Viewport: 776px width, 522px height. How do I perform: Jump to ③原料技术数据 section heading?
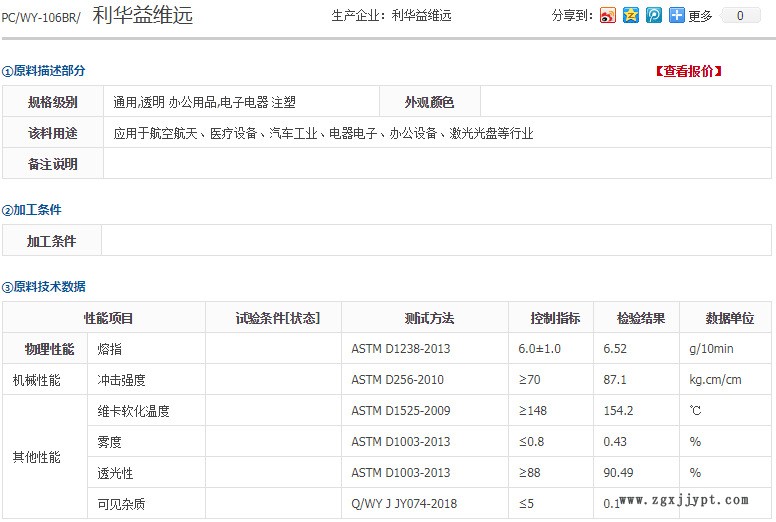[x=44, y=287]
